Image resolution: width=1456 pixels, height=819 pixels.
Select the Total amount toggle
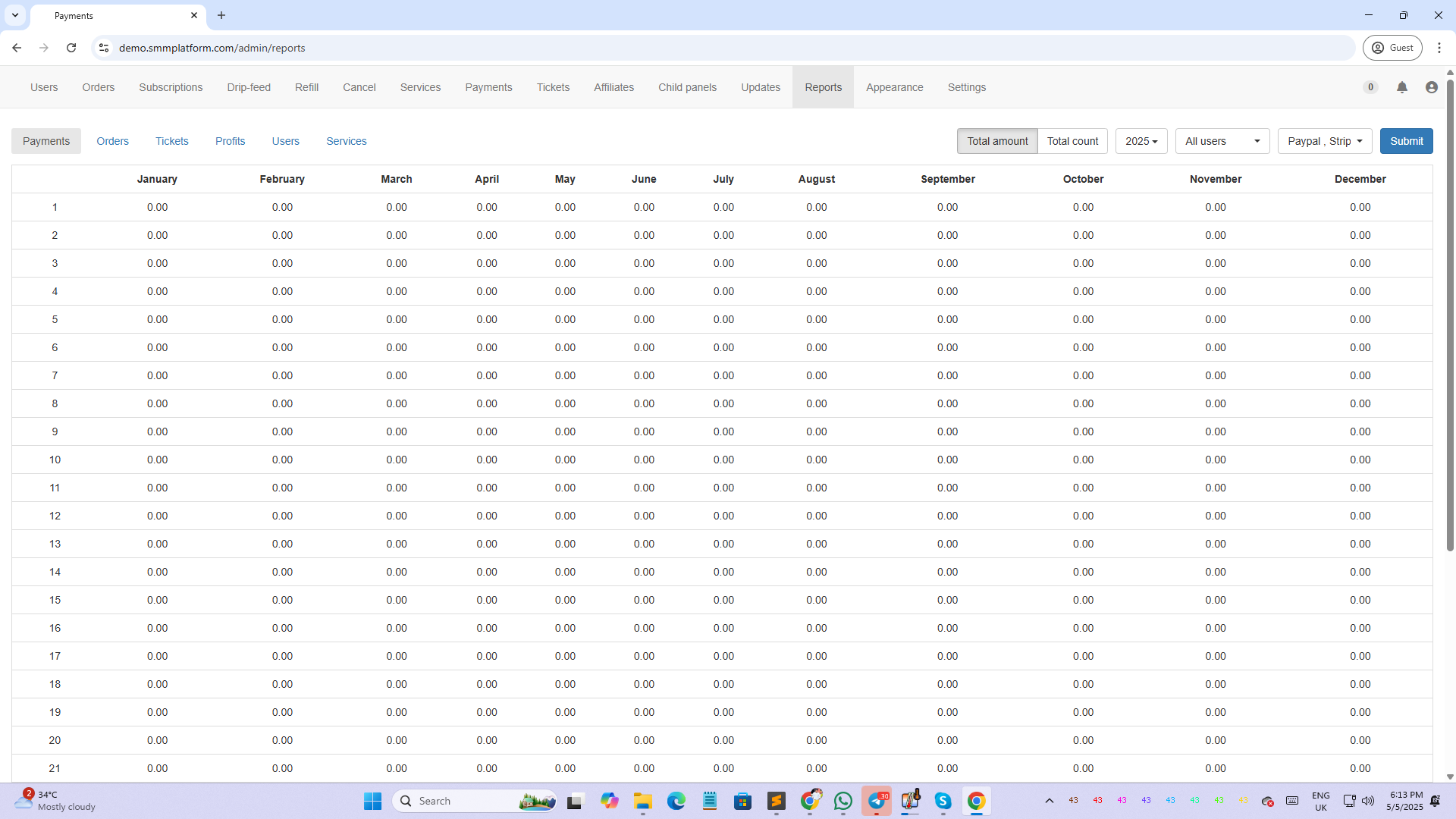pyautogui.click(x=996, y=141)
